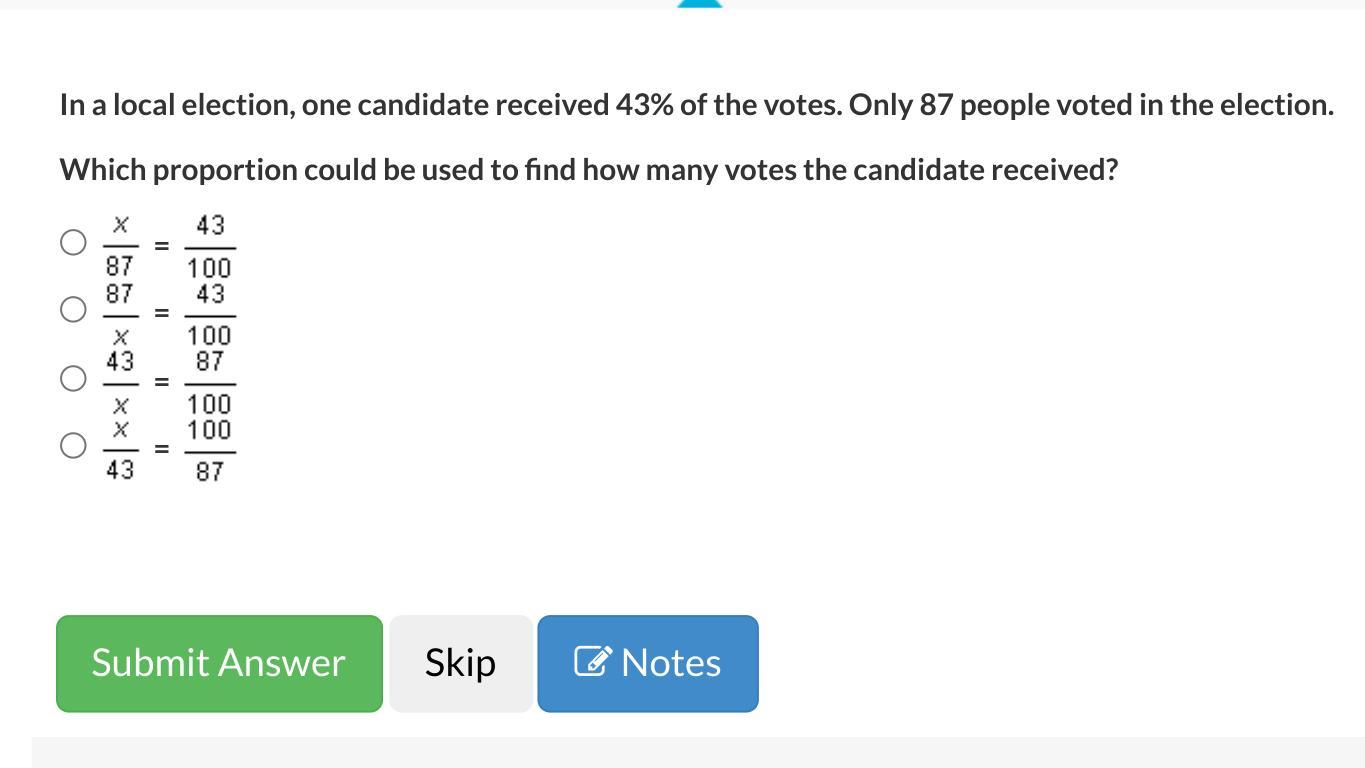This screenshot has width=1365, height=768.
Task: Pick the 43/x = 87/100 radio option
Action: point(73,378)
